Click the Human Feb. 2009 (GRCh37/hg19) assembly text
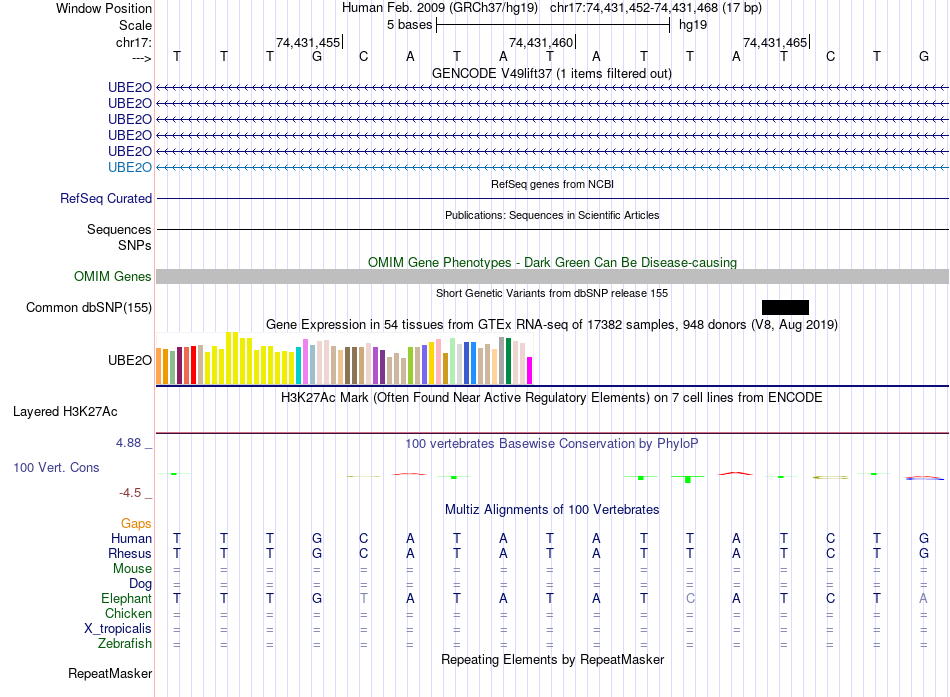Image resolution: width=950 pixels, height=697 pixels. point(440,8)
